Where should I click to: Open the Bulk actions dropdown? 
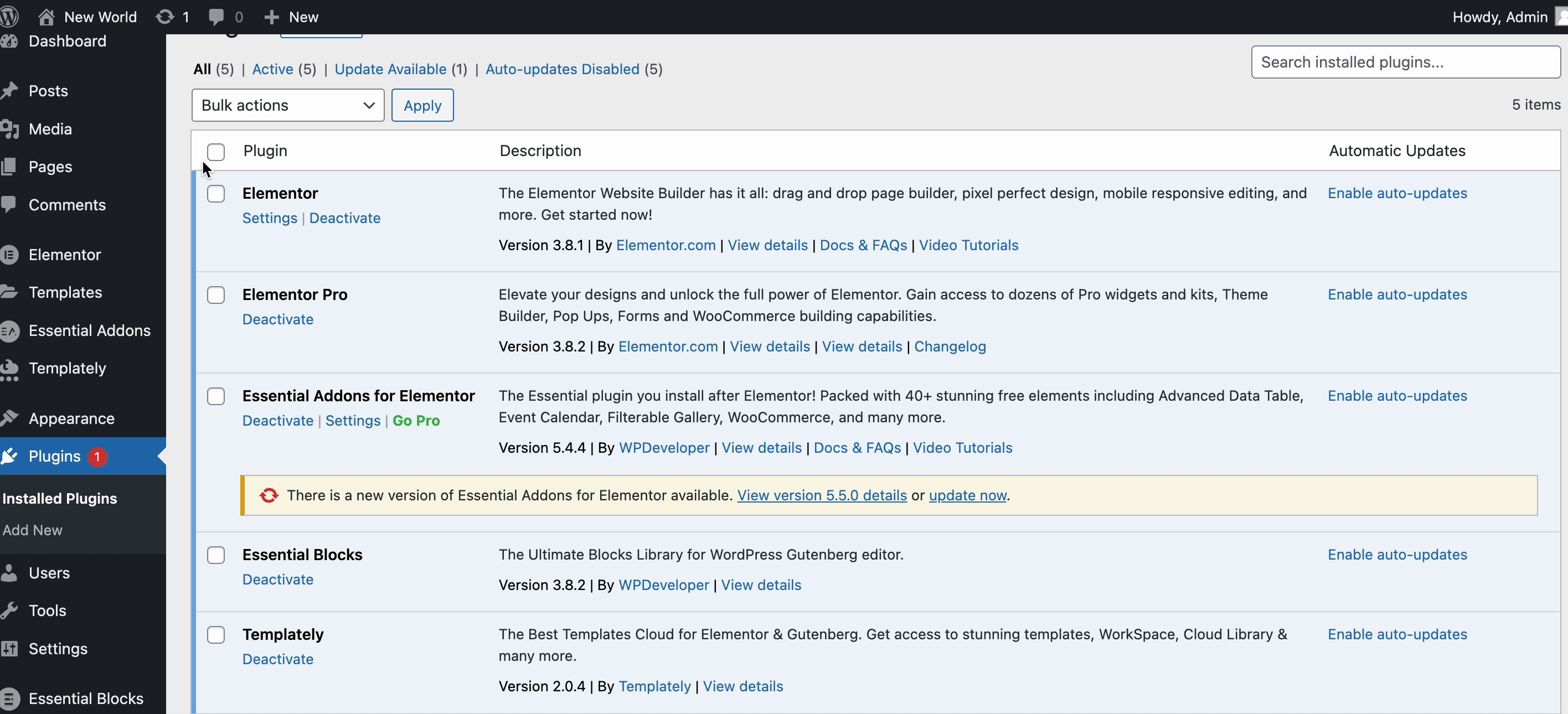coord(288,105)
